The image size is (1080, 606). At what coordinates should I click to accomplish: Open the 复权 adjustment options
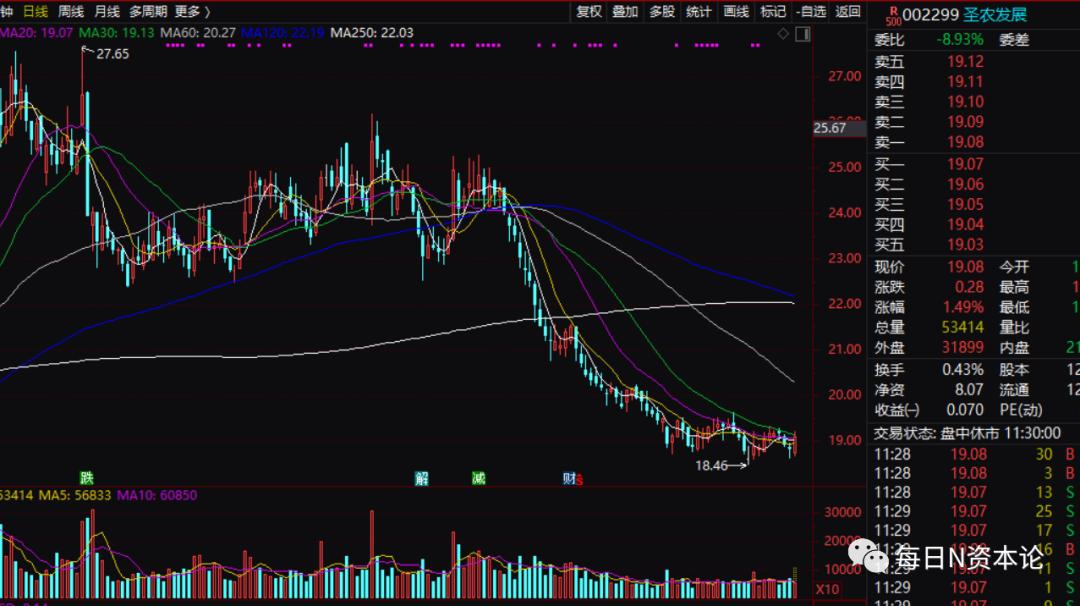pyautogui.click(x=589, y=12)
